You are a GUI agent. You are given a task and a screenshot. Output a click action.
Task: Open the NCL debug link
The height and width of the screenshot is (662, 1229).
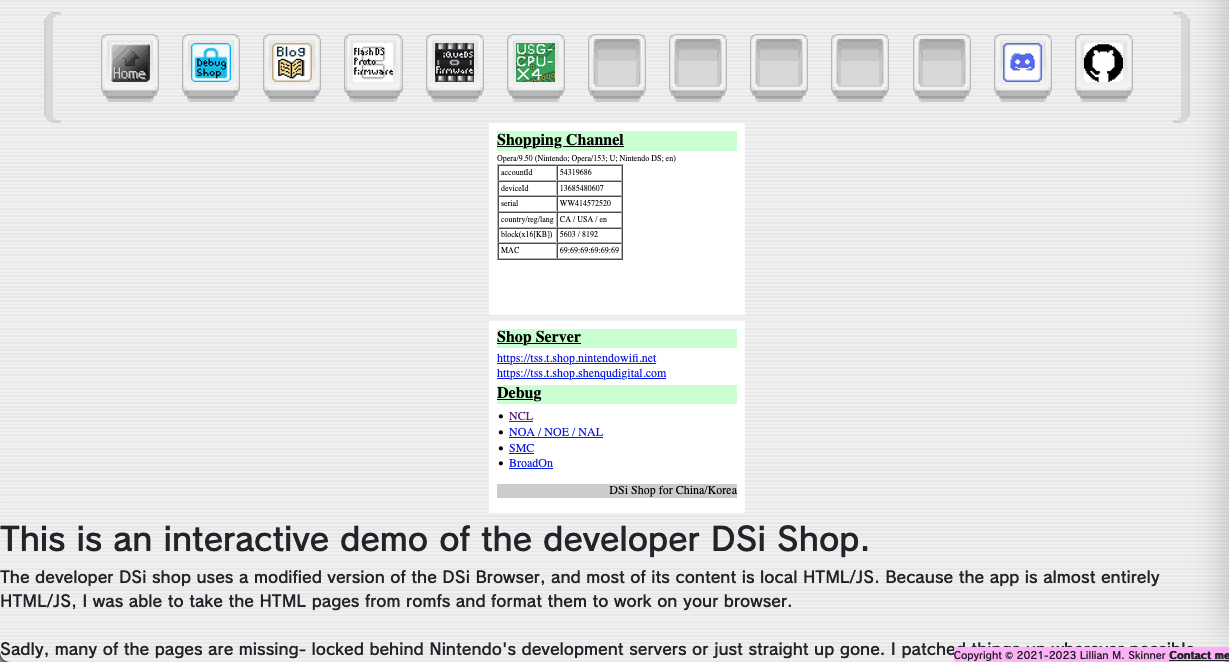(x=521, y=416)
